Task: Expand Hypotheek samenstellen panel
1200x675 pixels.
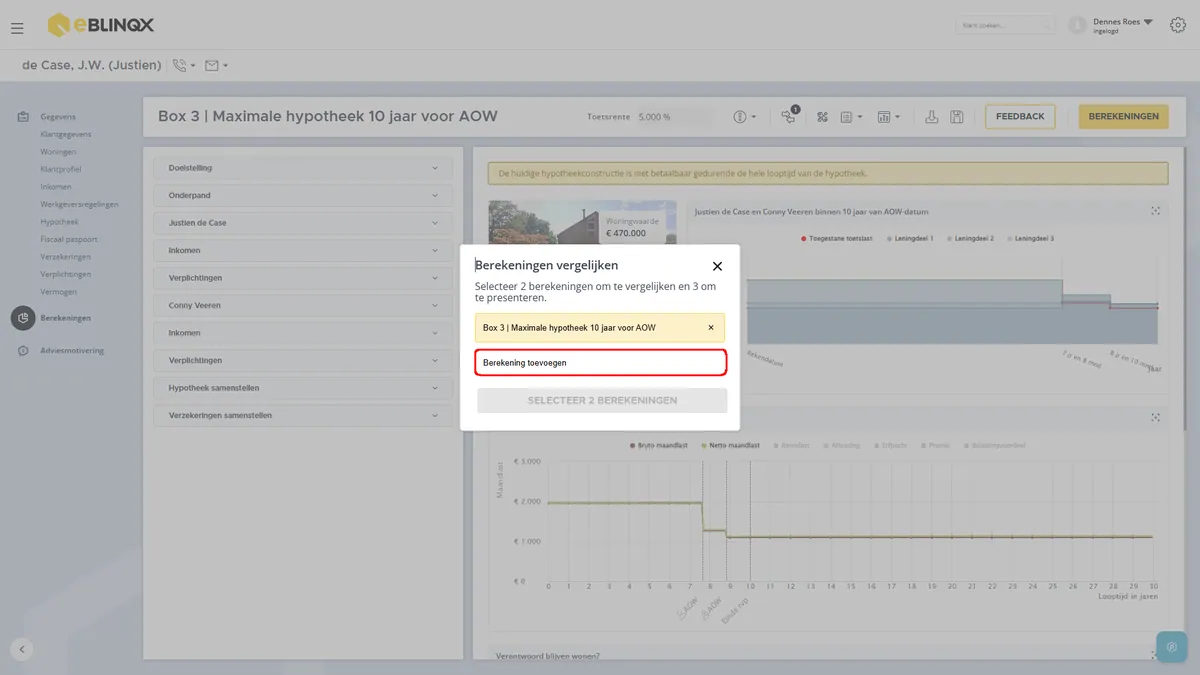Action: 303,388
